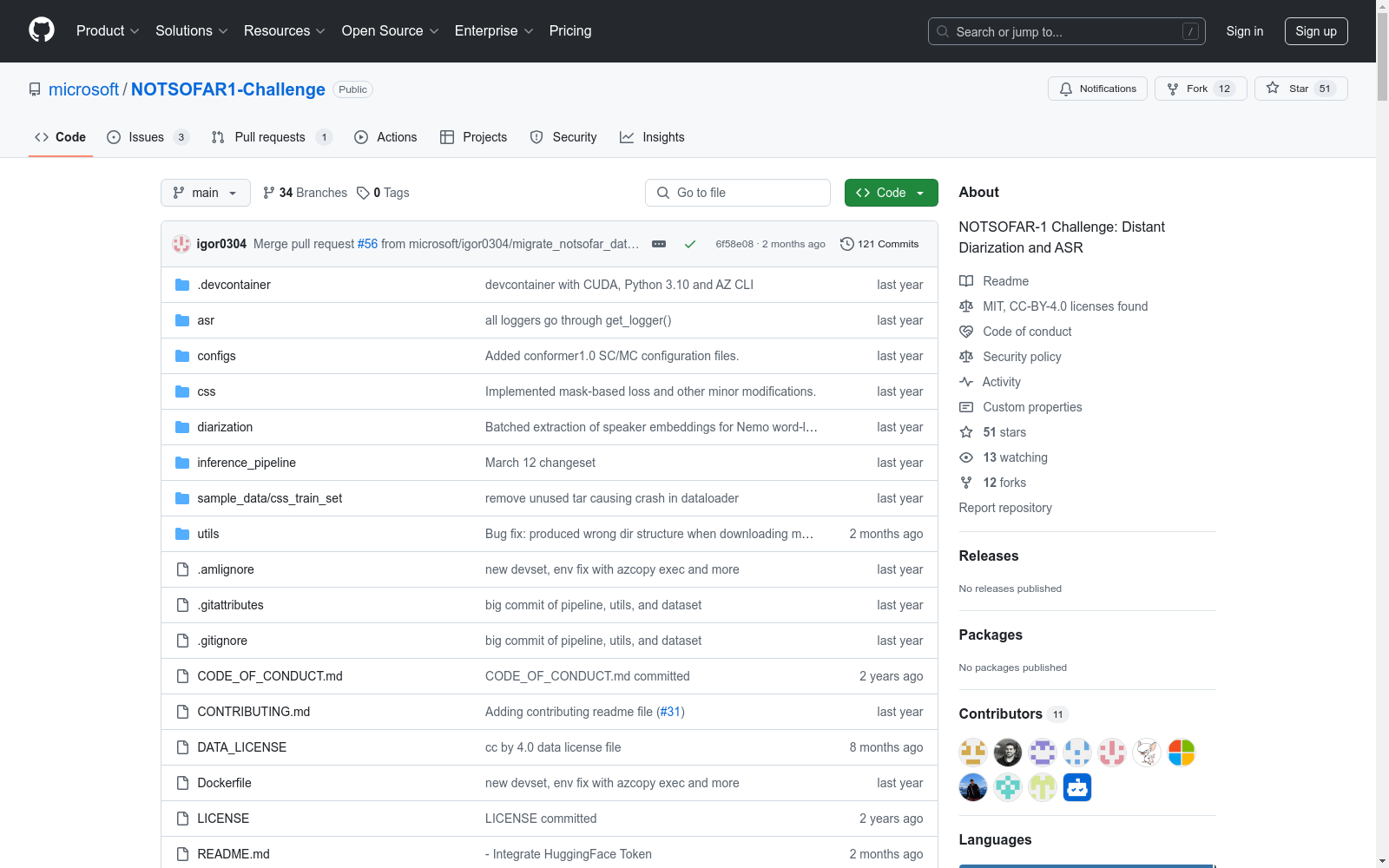Click the Sign in link
The image size is (1389, 868).
(1245, 31)
